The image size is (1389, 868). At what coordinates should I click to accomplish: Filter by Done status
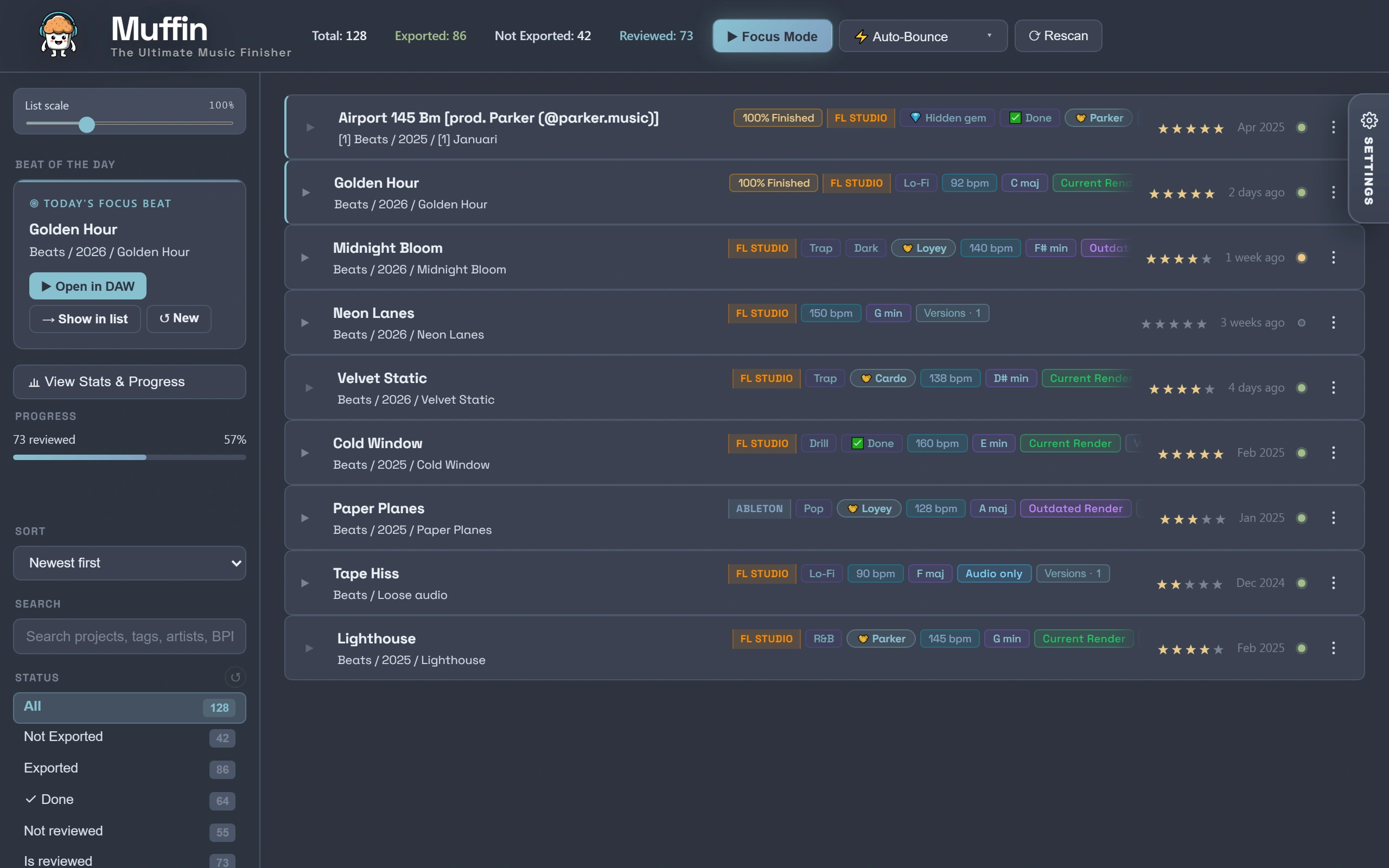pyautogui.click(x=130, y=800)
